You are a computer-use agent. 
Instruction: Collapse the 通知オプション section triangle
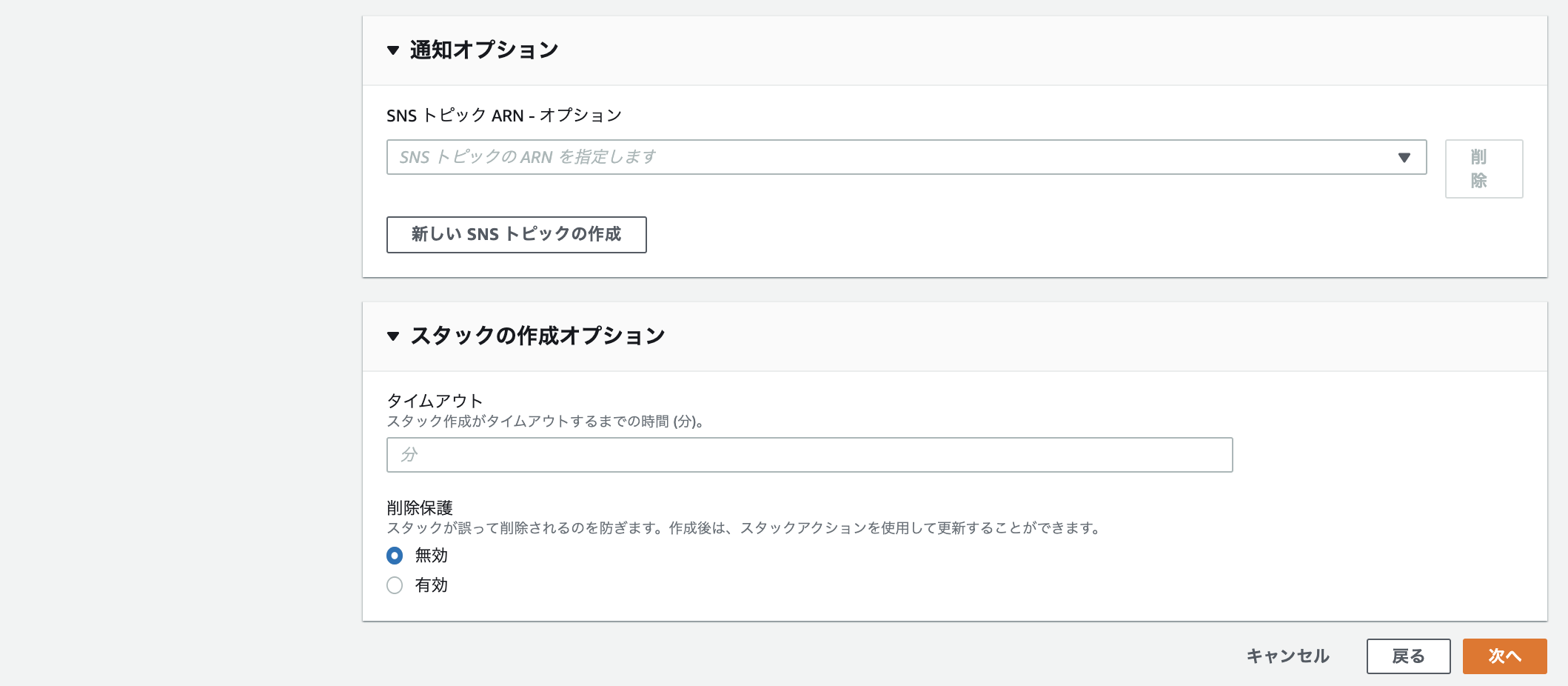pos(393,50)
